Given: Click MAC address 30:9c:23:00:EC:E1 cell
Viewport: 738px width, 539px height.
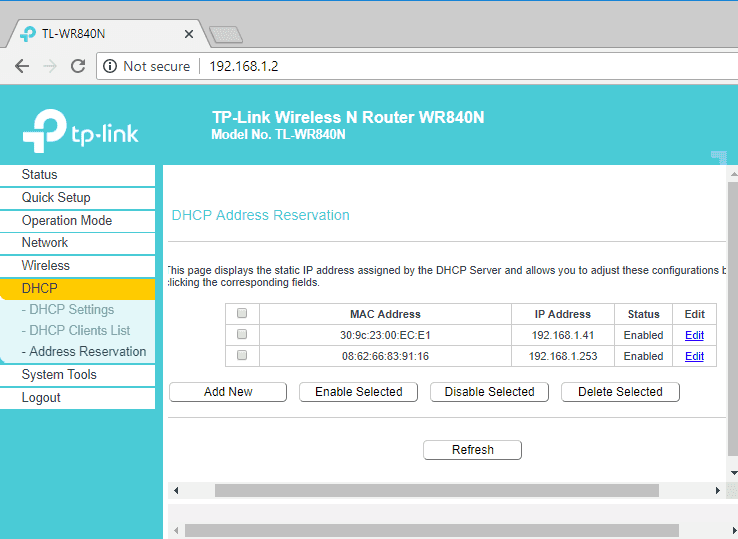Looking at the screenshot, I should click(385, 335).
